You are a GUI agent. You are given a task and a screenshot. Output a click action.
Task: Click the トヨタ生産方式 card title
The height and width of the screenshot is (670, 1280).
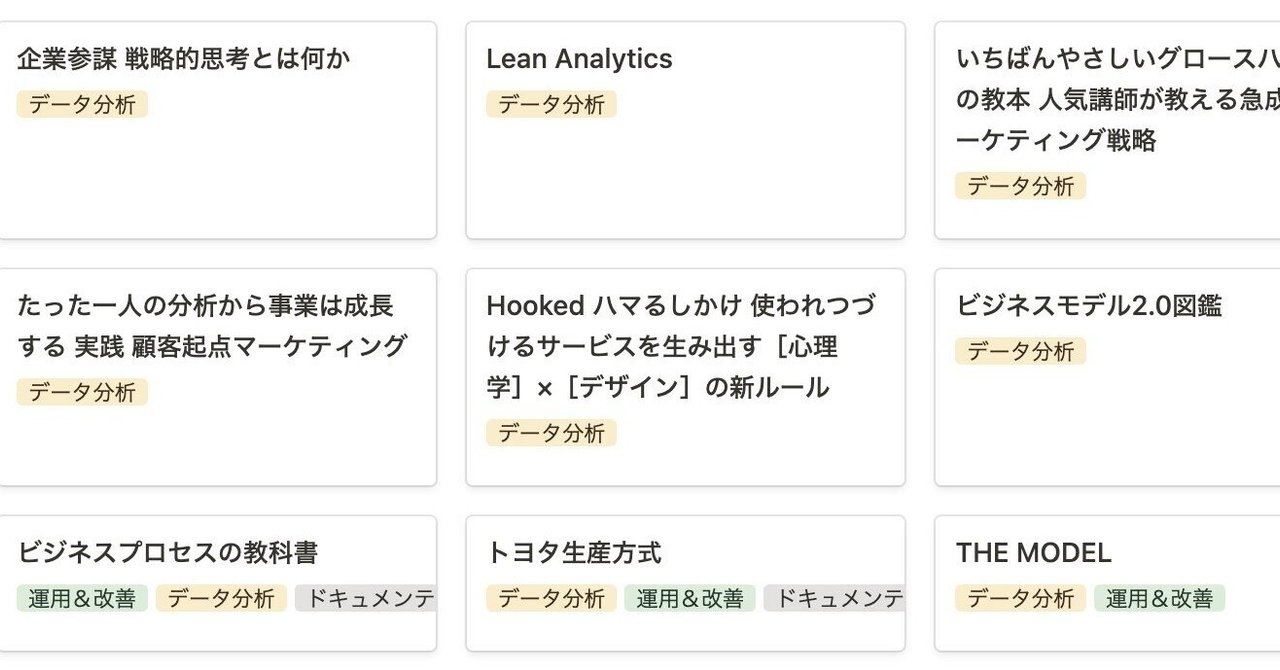click(x=574, y=553)
